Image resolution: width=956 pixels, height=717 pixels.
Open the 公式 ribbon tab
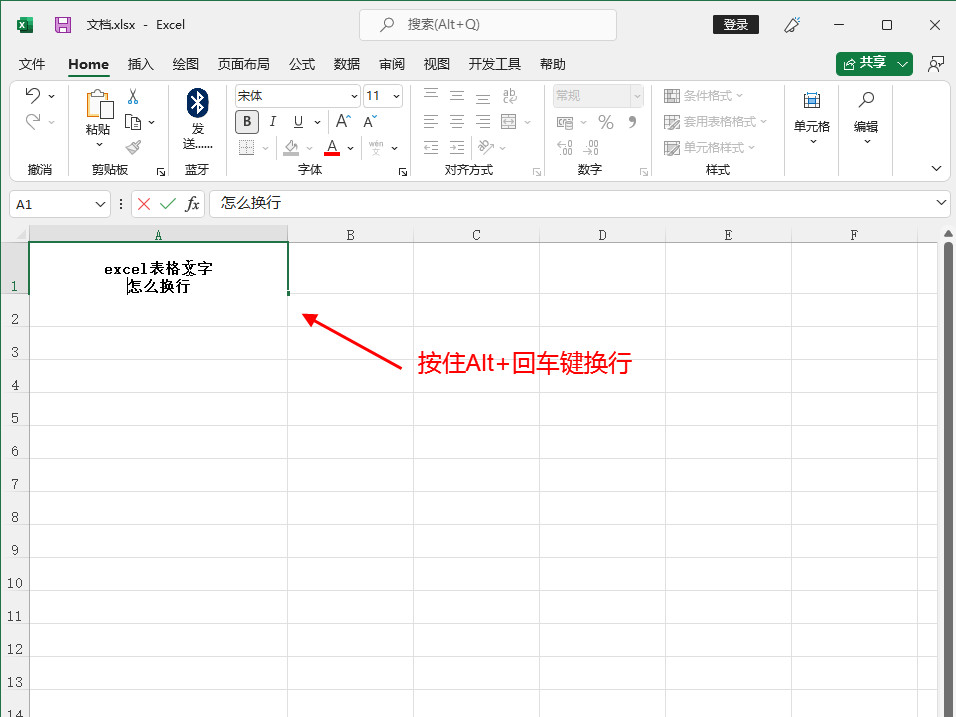point(302,64)
